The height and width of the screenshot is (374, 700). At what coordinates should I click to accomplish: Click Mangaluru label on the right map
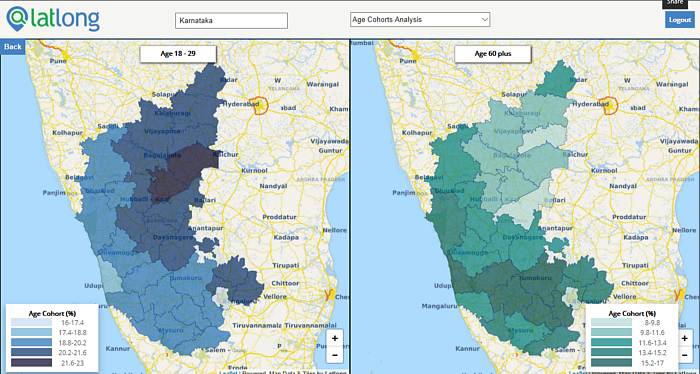(440, 307)
